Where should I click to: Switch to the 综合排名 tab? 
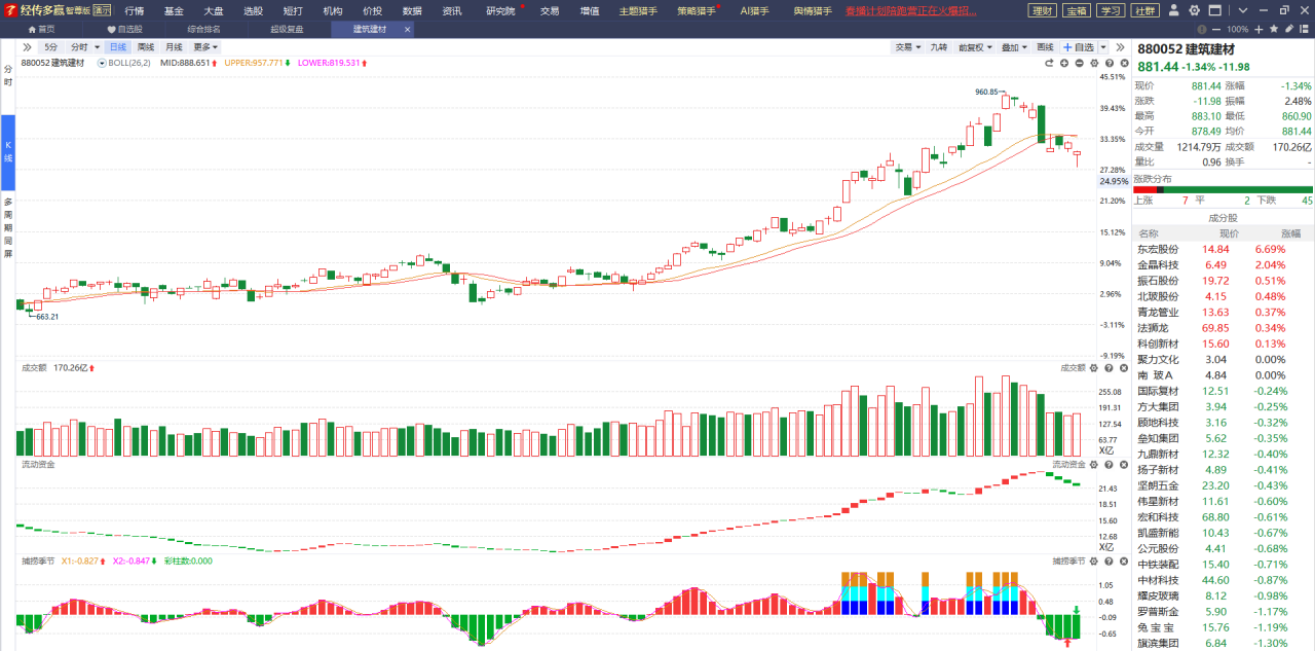click(x=204, y=29)
